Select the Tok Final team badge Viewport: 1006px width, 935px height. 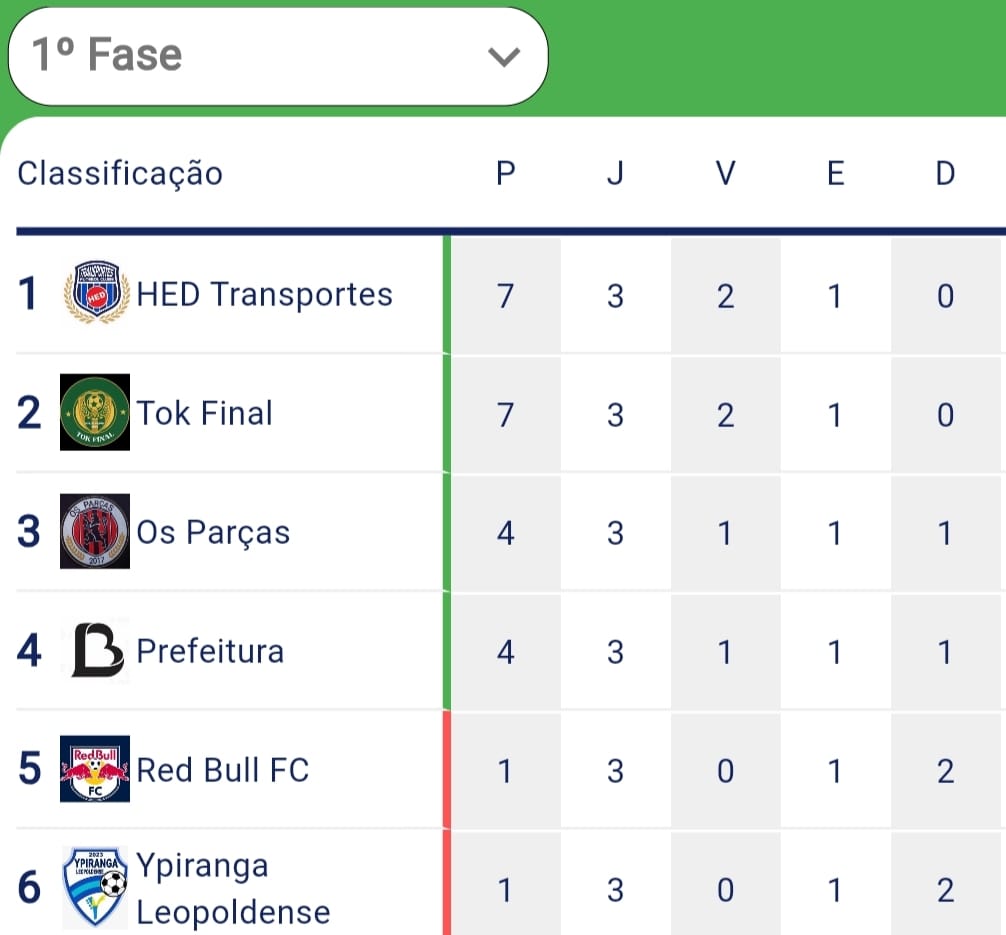tap(95, 412)
